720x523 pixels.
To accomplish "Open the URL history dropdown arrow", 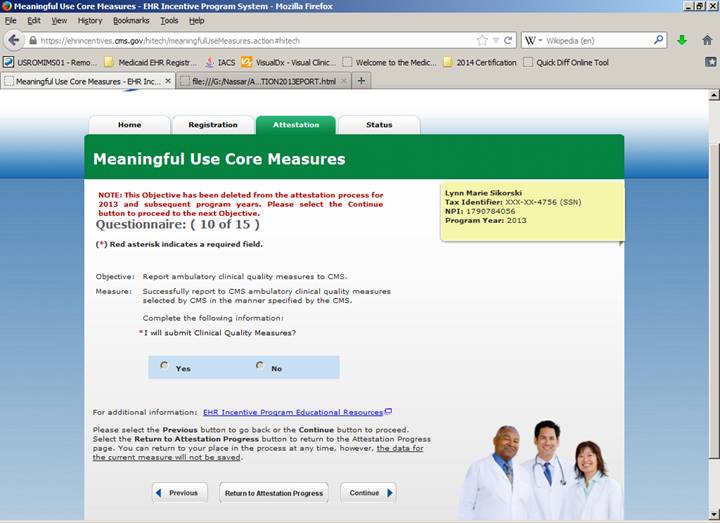I will coord(495,41).
